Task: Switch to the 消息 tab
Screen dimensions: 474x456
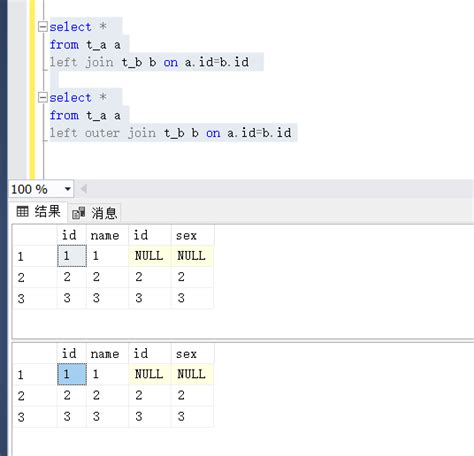Action: pos(95,213)
